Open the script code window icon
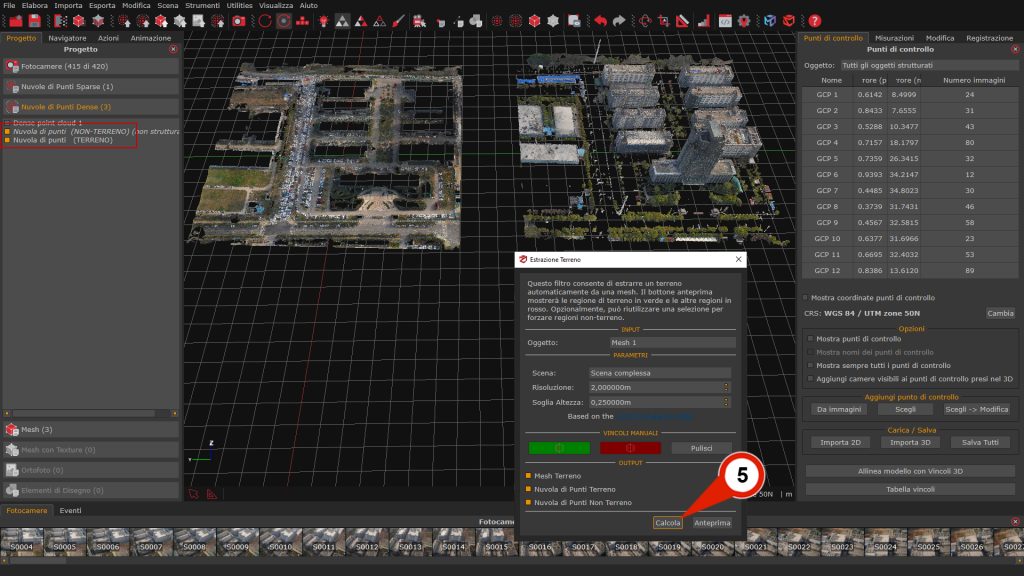The height and width of the screenshot is (576, 1024). pos(725,21)
